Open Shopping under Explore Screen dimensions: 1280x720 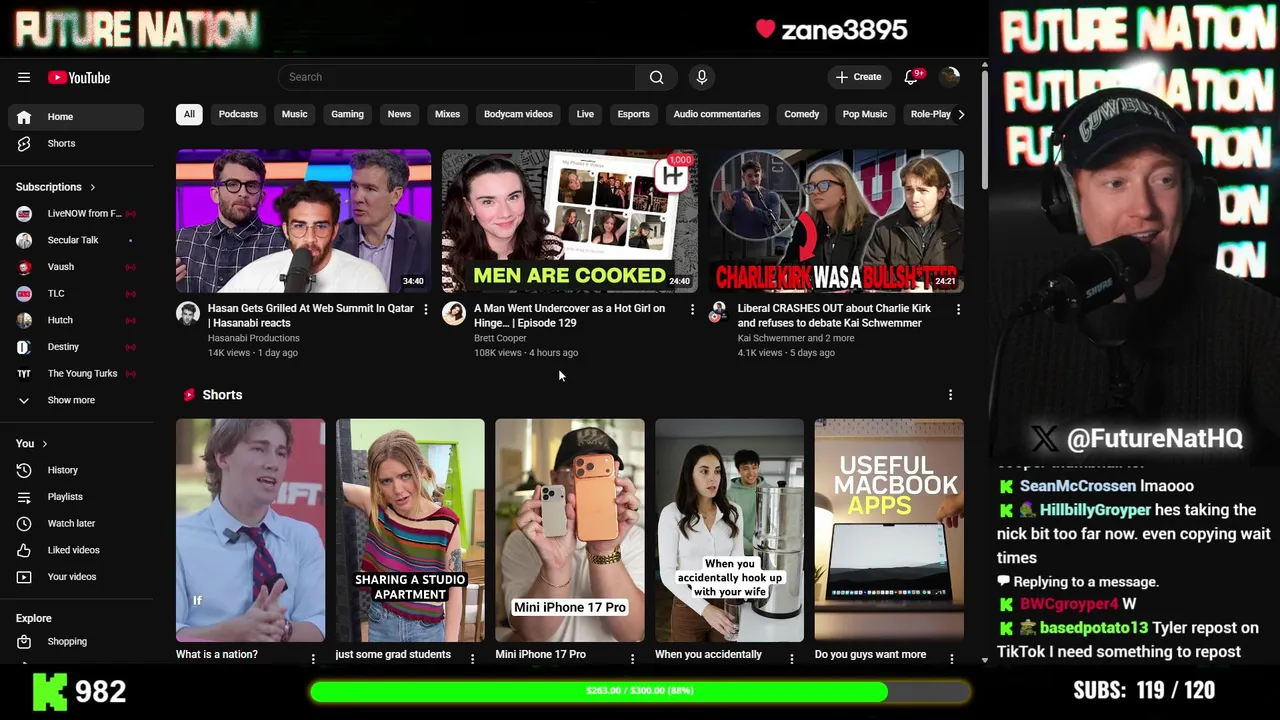click(76, 641)
